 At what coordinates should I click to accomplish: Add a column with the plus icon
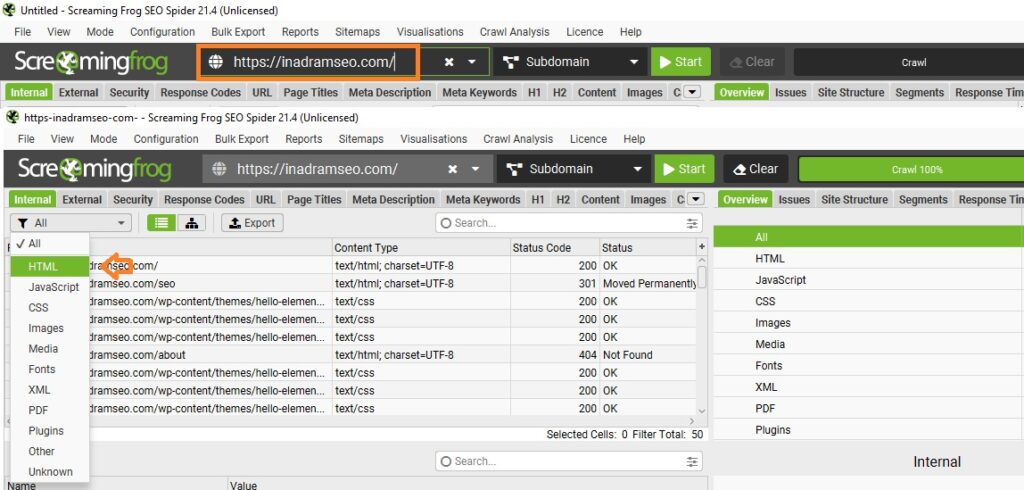click(x=702, y=247)
